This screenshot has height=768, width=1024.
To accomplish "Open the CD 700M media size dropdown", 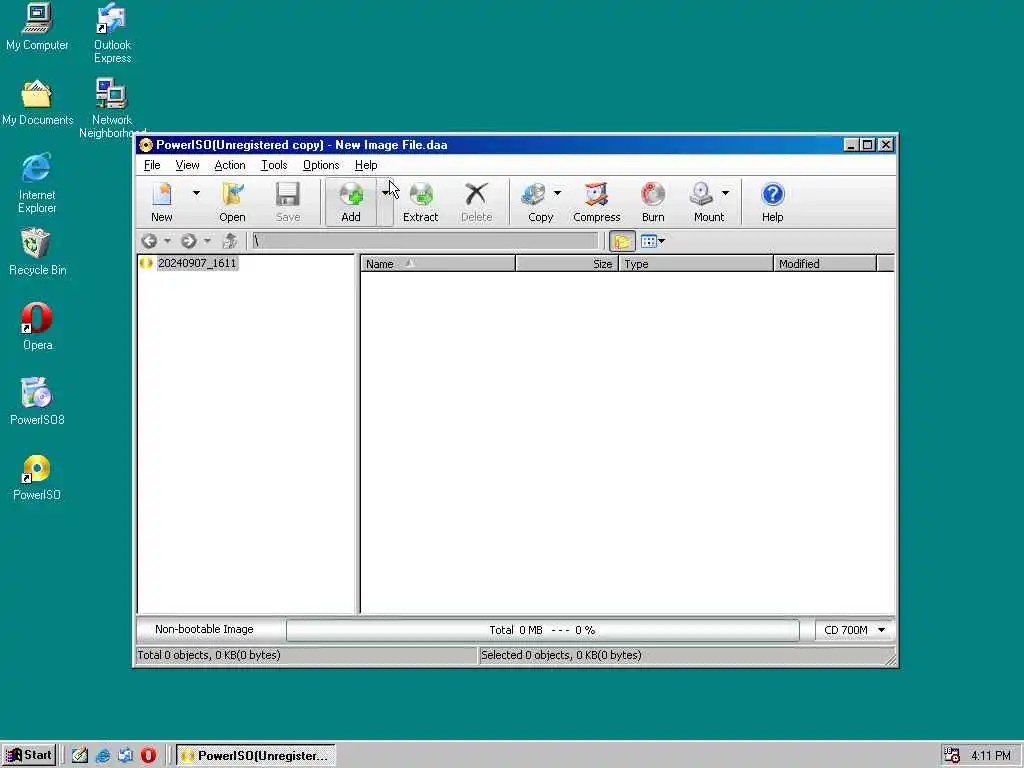I will tap(854, 630).
